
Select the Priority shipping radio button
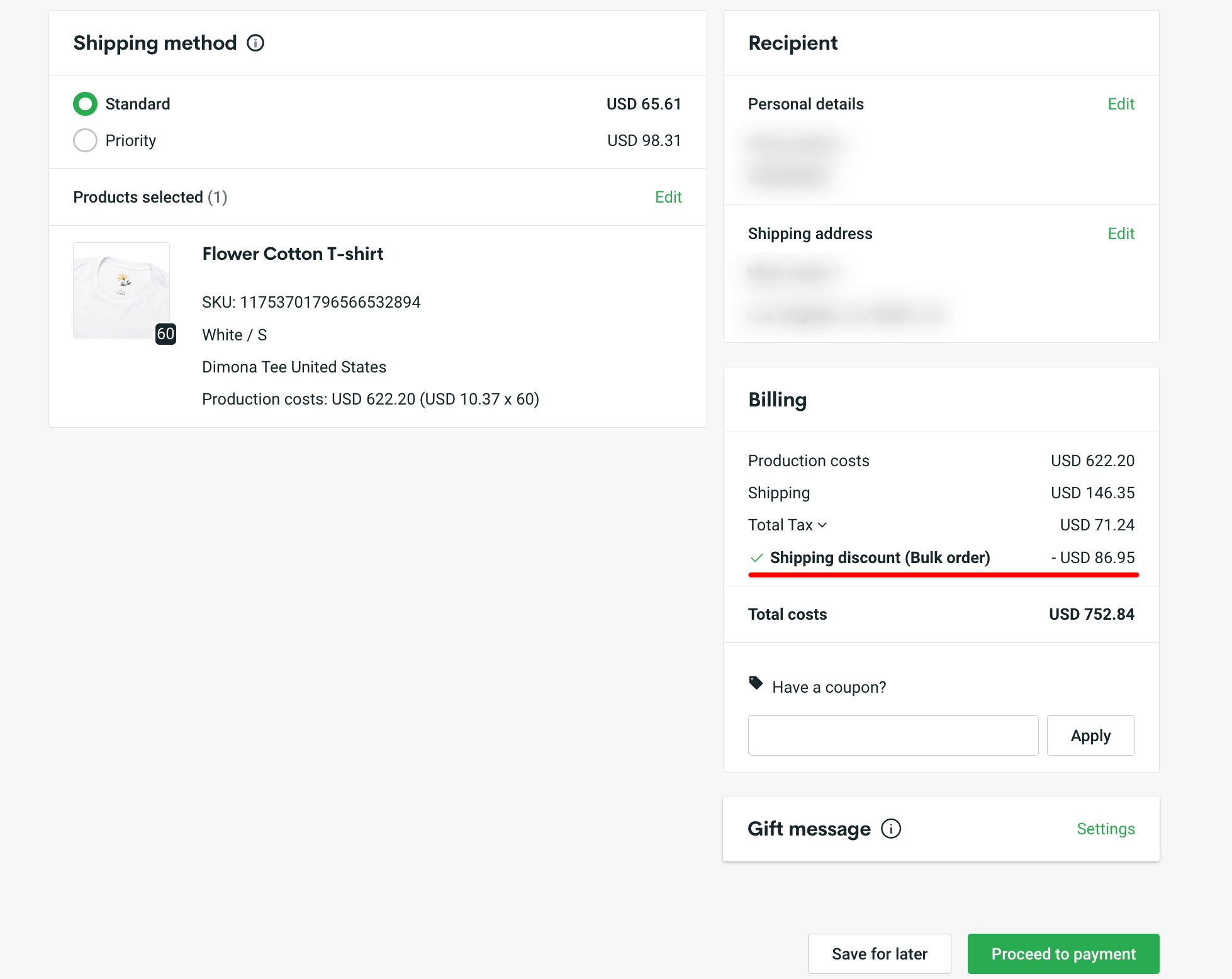pyautogui.click(x=85, y=140)
